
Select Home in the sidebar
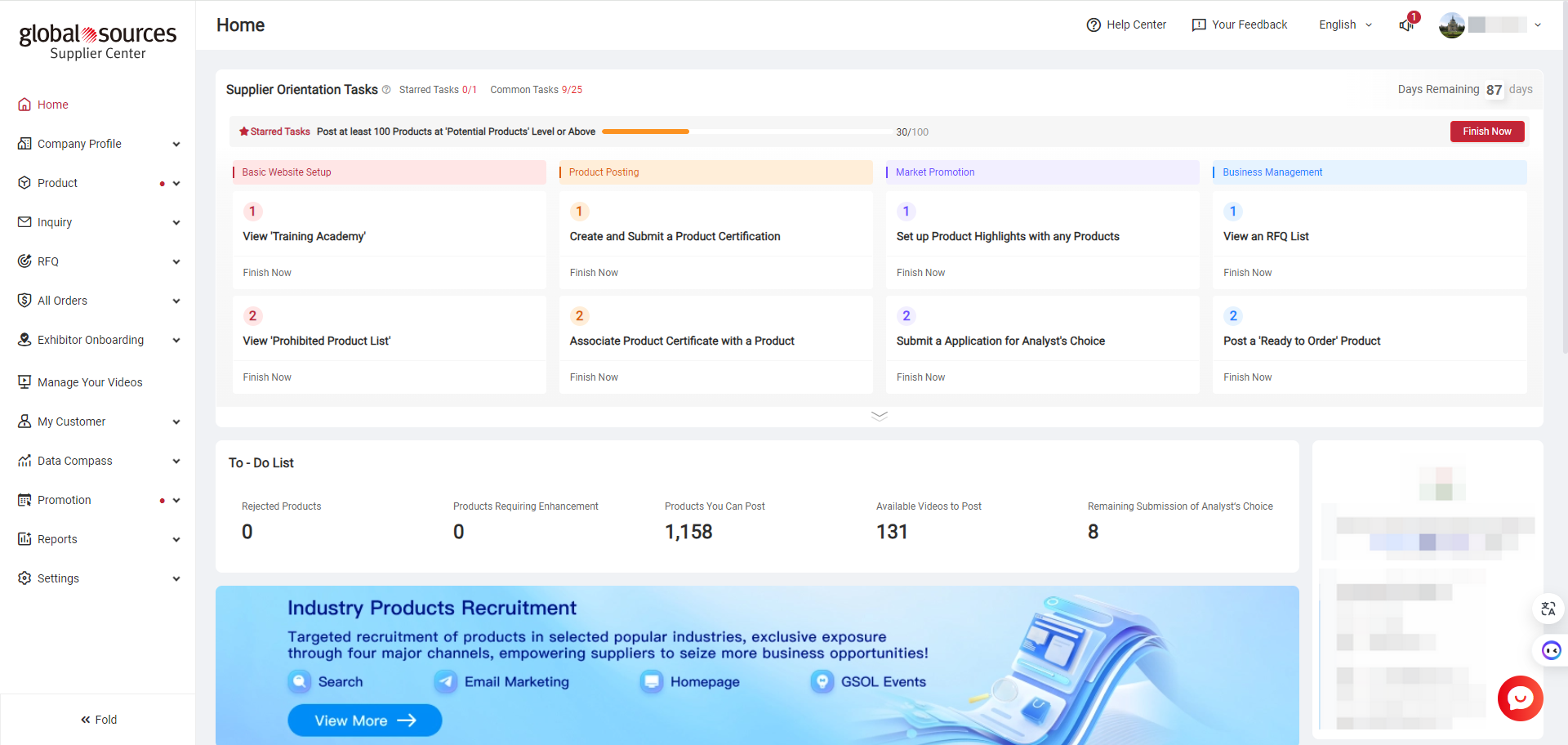point(51,104)
